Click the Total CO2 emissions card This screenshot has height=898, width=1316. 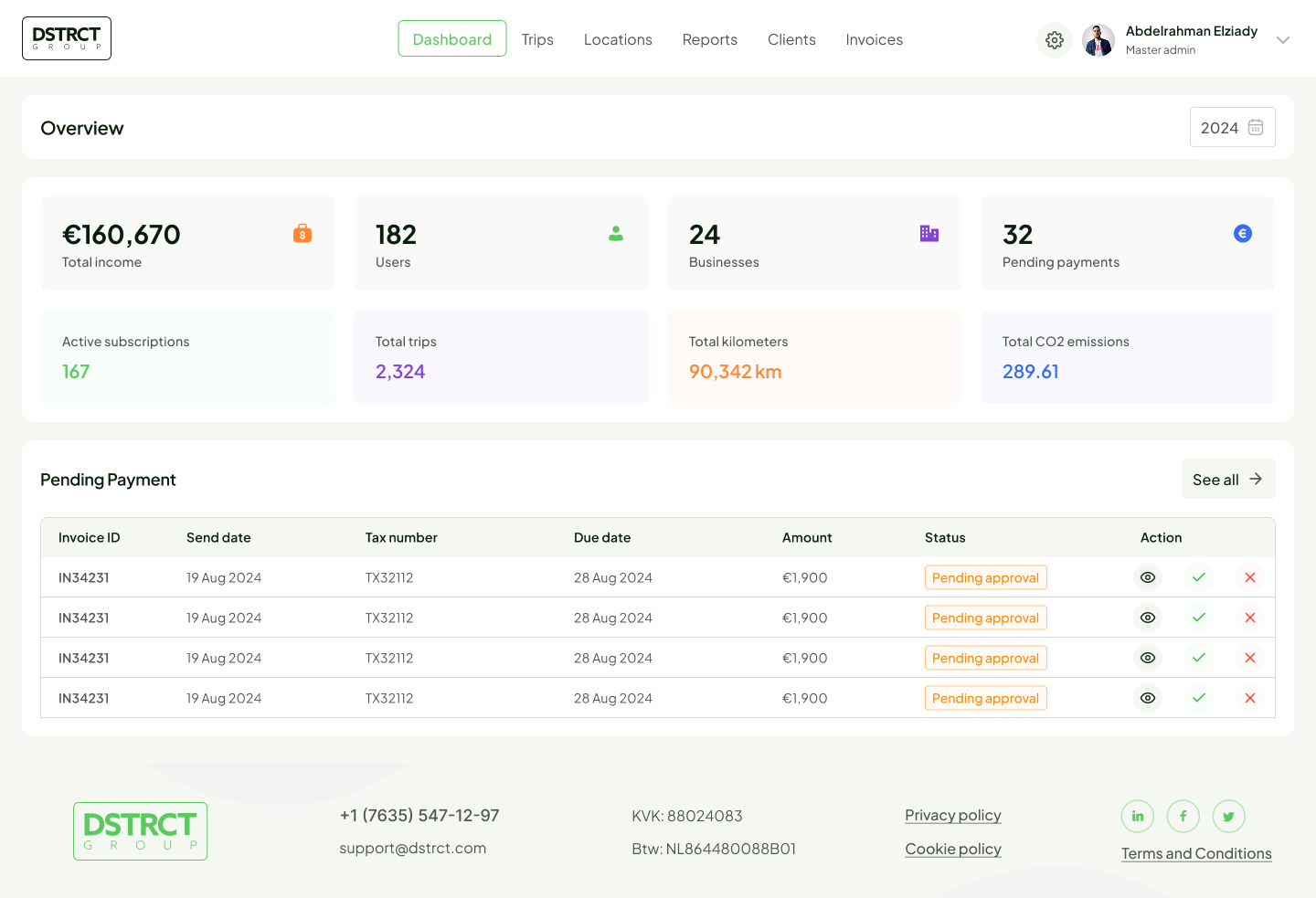(x=1128, y=357)
